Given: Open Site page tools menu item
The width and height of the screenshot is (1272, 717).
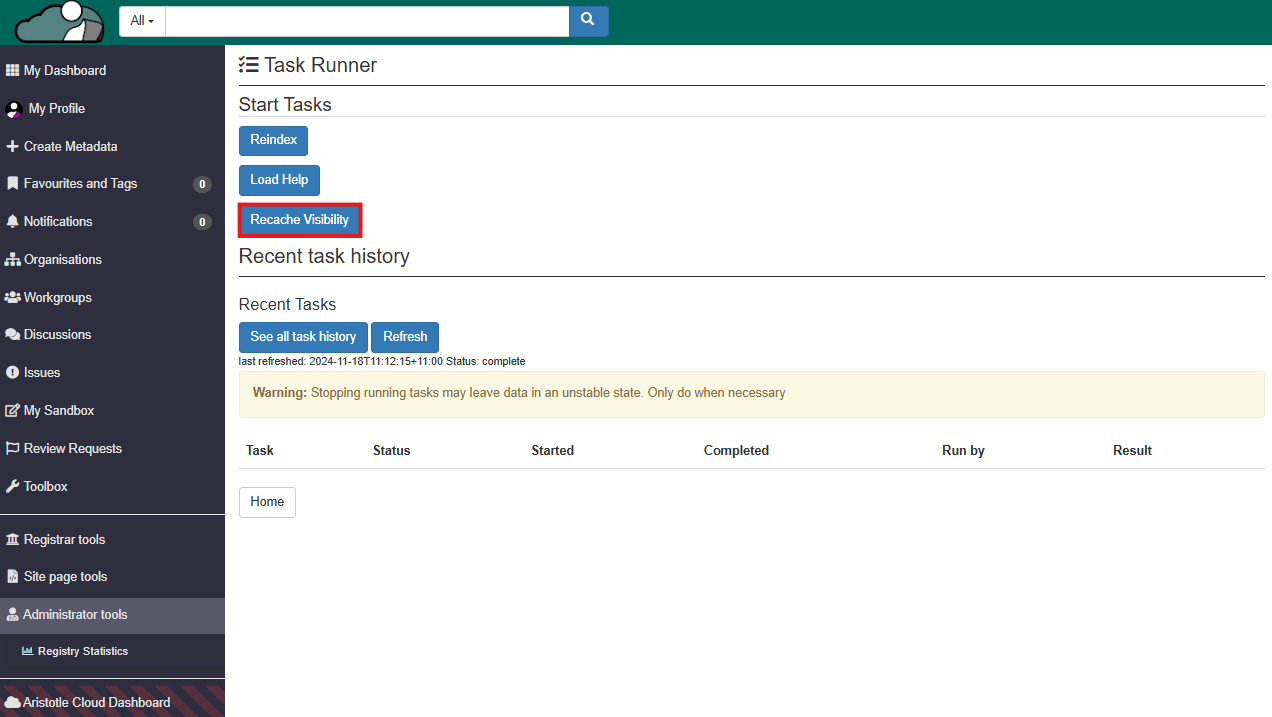Looking at the screenshot, I should coord(65,577).
